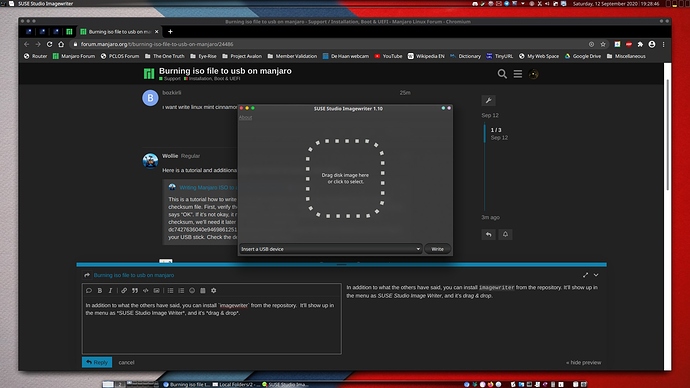The height and width of the screenshot is (388, 690).
Task: Open the Router bookmark
Action: pos(35,56)
